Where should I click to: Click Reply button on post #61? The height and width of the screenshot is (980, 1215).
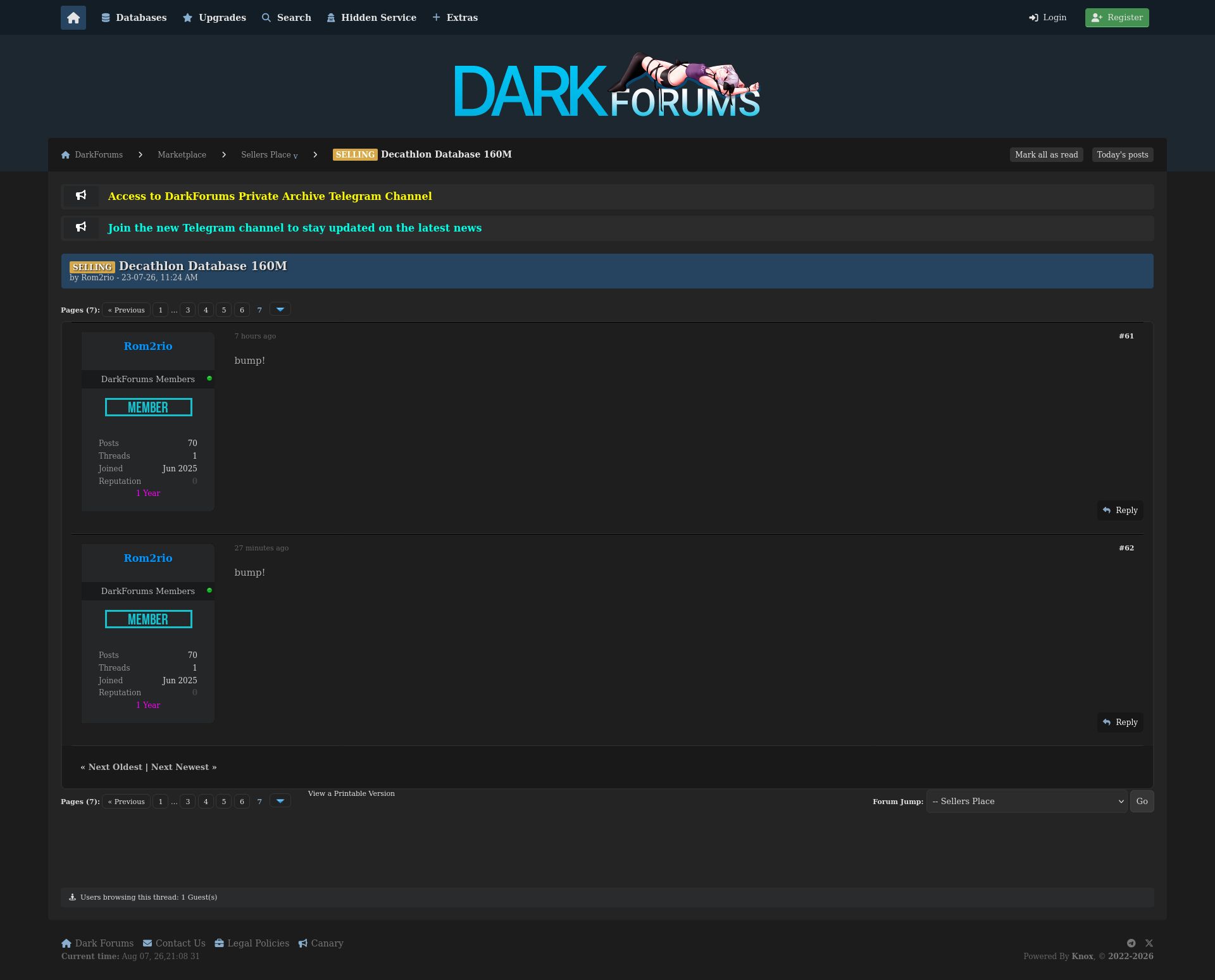click(1120, 511)
